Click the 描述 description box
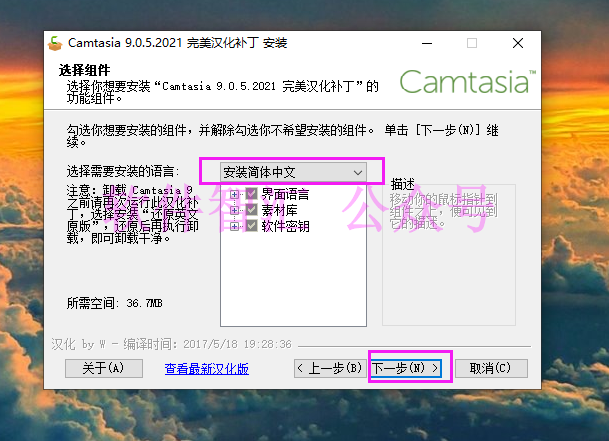 click(x=449, y=254)
